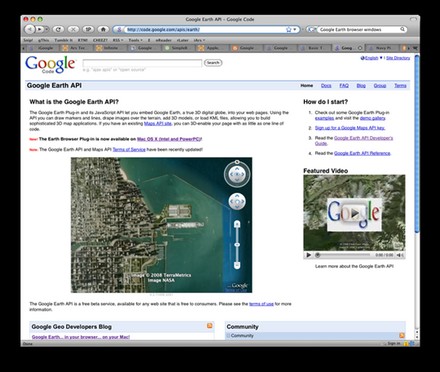Image resolution: width=440 pixels, height=372 pixels.
Task: Switch to the Navy tab
Action: (x=382, y=48)
